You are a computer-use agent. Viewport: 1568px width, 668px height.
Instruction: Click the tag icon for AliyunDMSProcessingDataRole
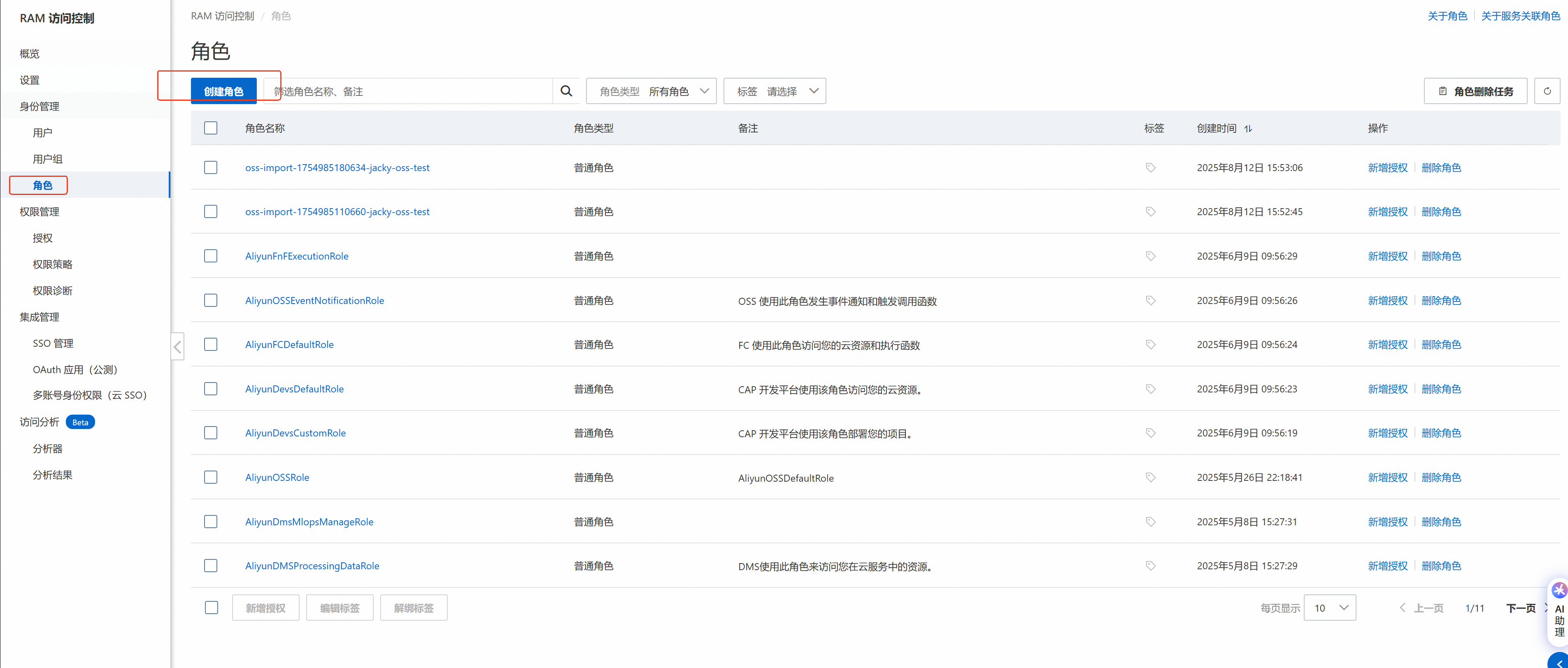point(1150,566)
